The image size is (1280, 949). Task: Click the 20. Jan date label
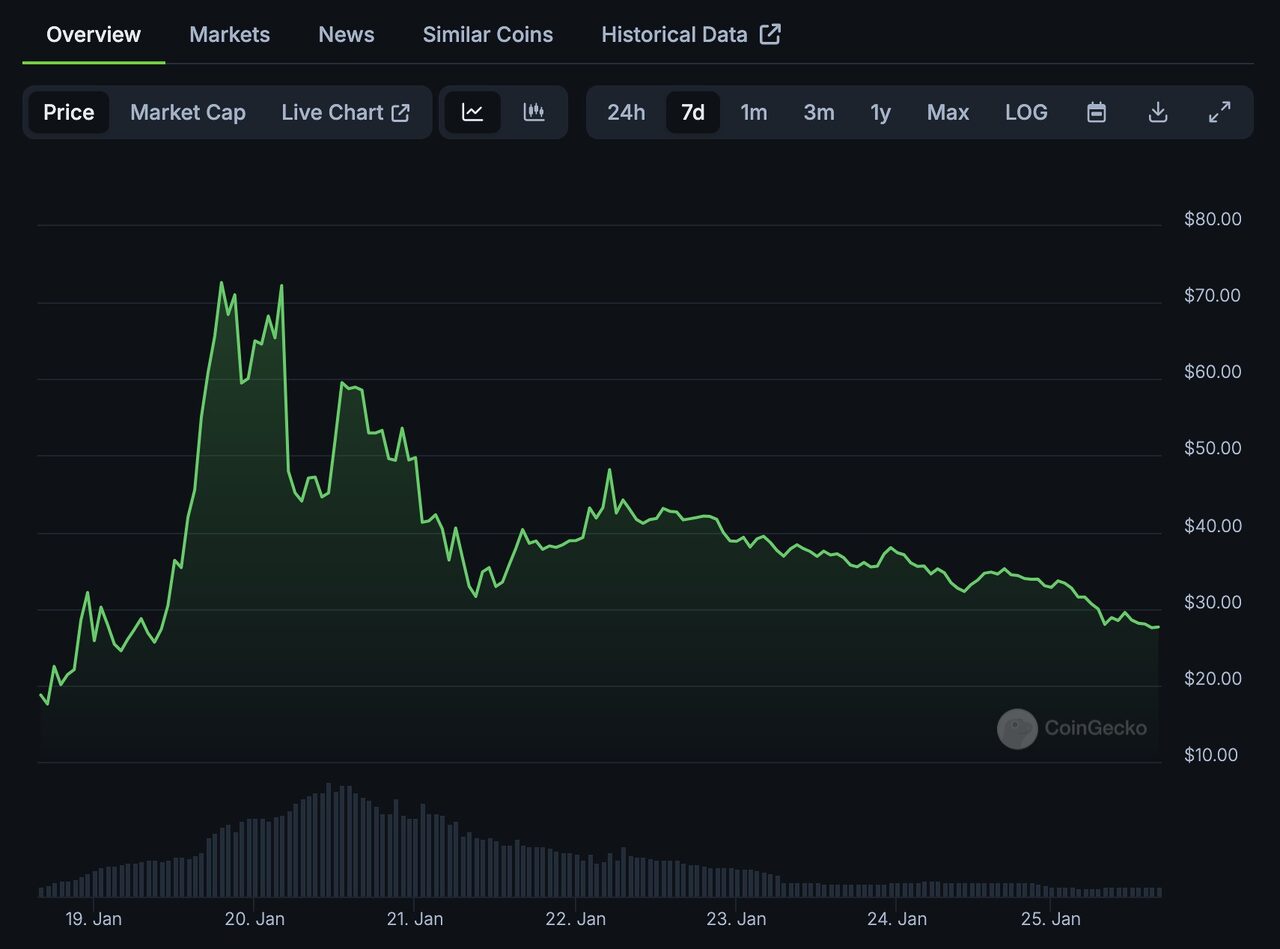[255, 918]
